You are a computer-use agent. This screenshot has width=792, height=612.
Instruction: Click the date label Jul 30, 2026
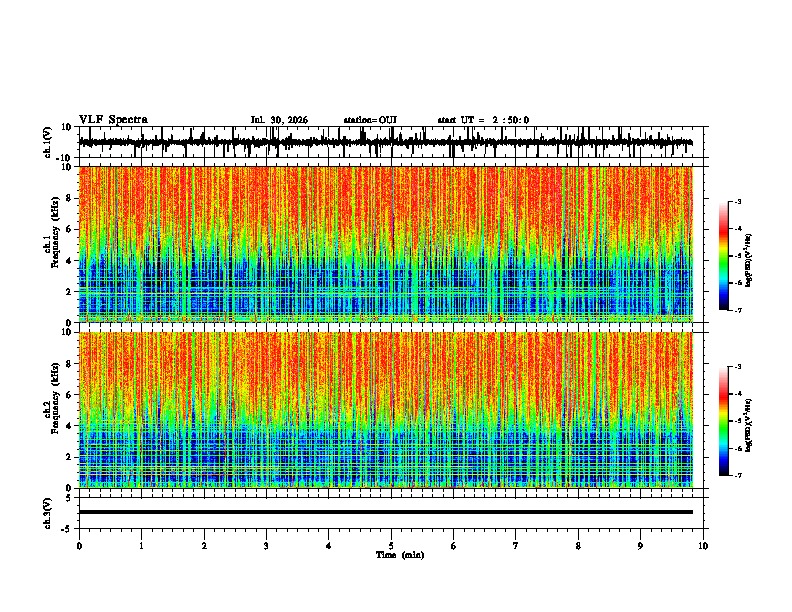(279, 120)
